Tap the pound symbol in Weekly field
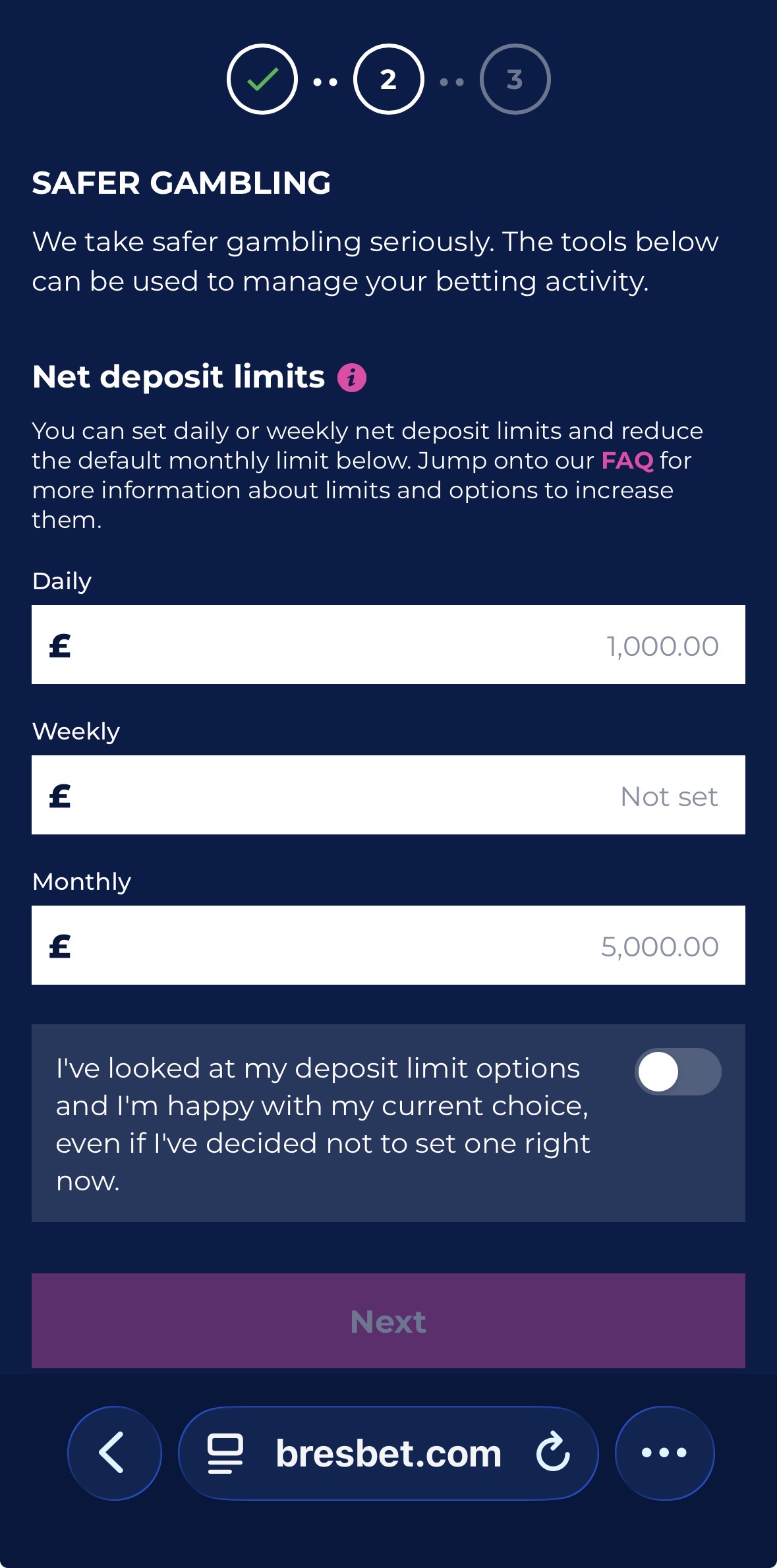777x1568 pixels. 60,796
